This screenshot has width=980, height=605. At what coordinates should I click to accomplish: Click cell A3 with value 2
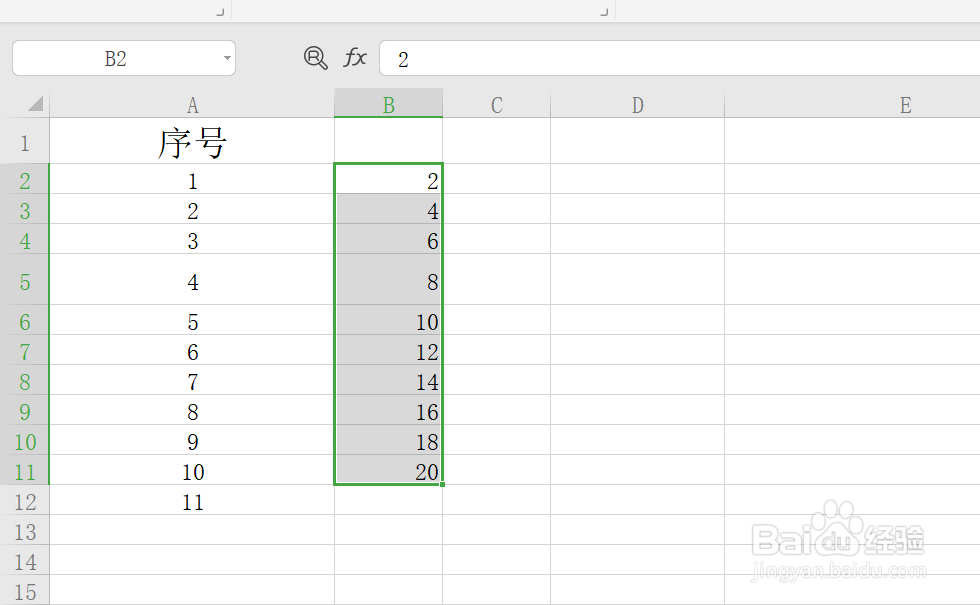pyautogui.click(x=192, y=209)
